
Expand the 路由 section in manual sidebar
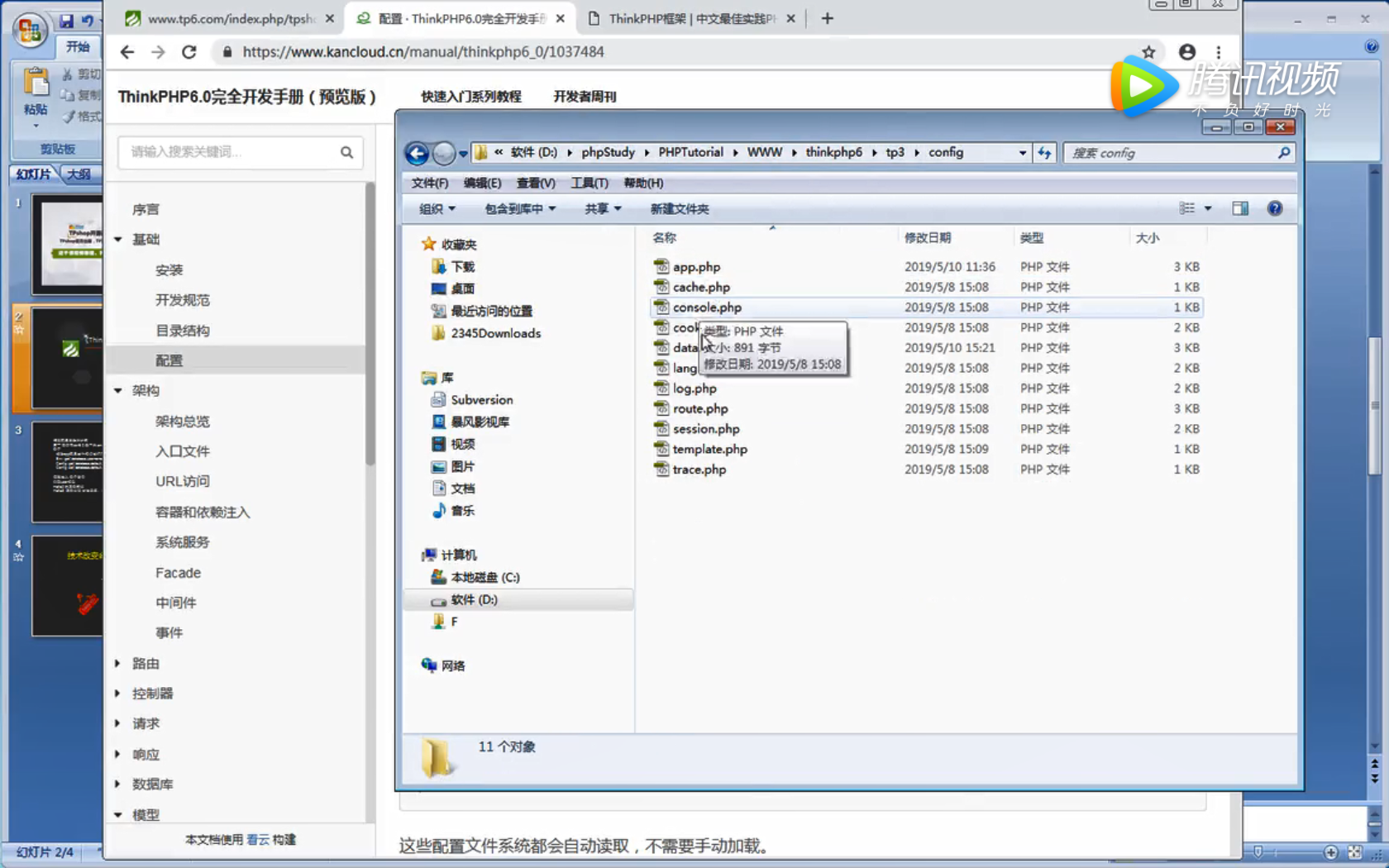118,663
